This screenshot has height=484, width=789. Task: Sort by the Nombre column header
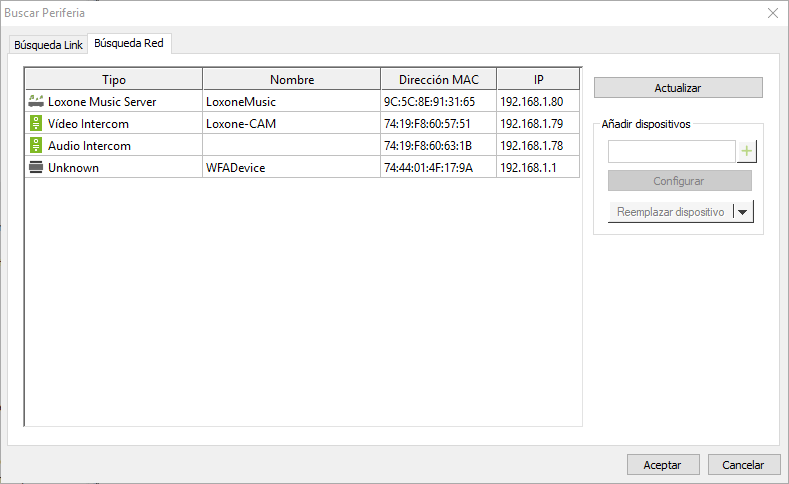click(x=291, y=79)
